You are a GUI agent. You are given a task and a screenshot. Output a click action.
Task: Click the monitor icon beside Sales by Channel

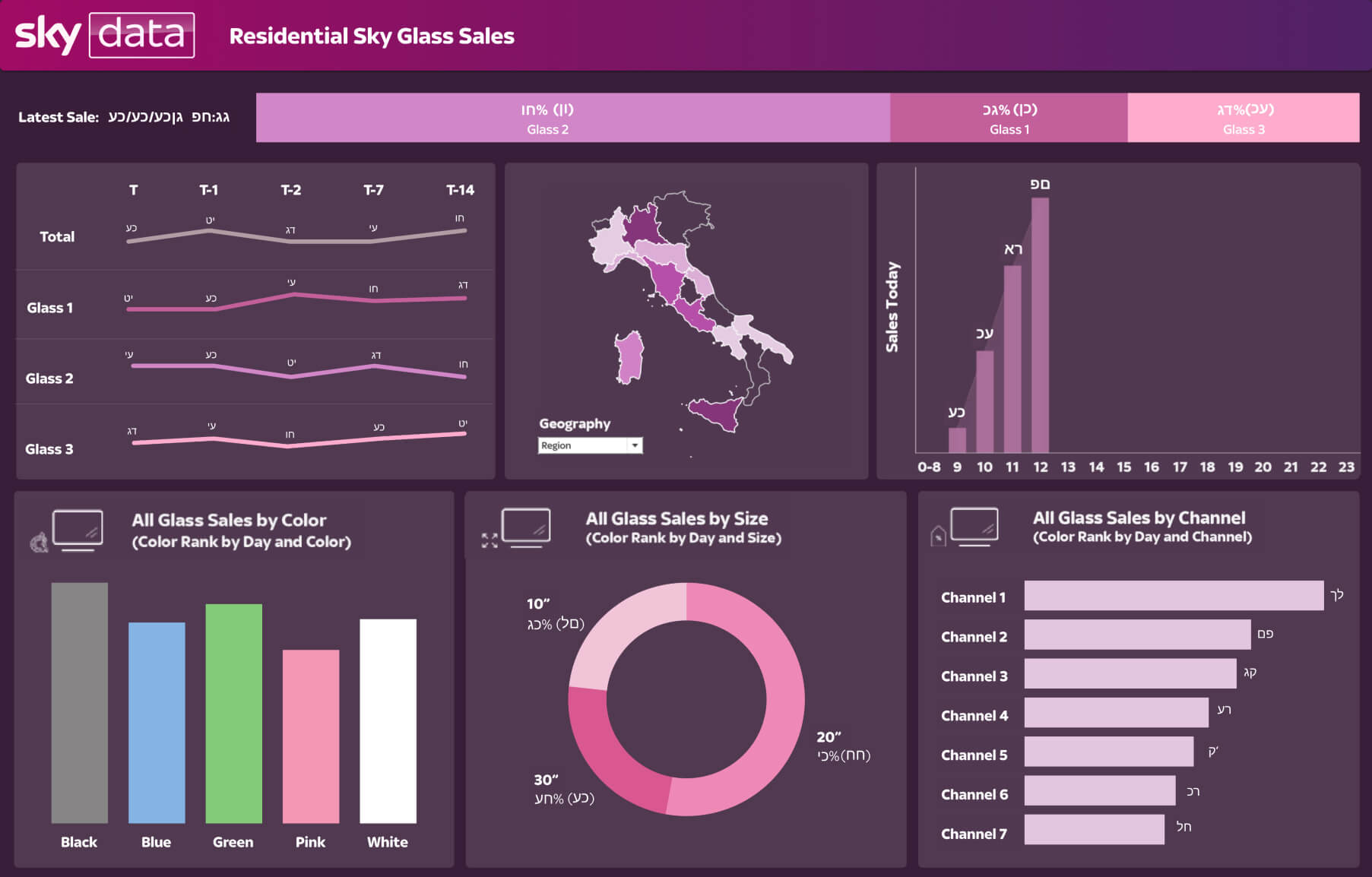[974, 527]
